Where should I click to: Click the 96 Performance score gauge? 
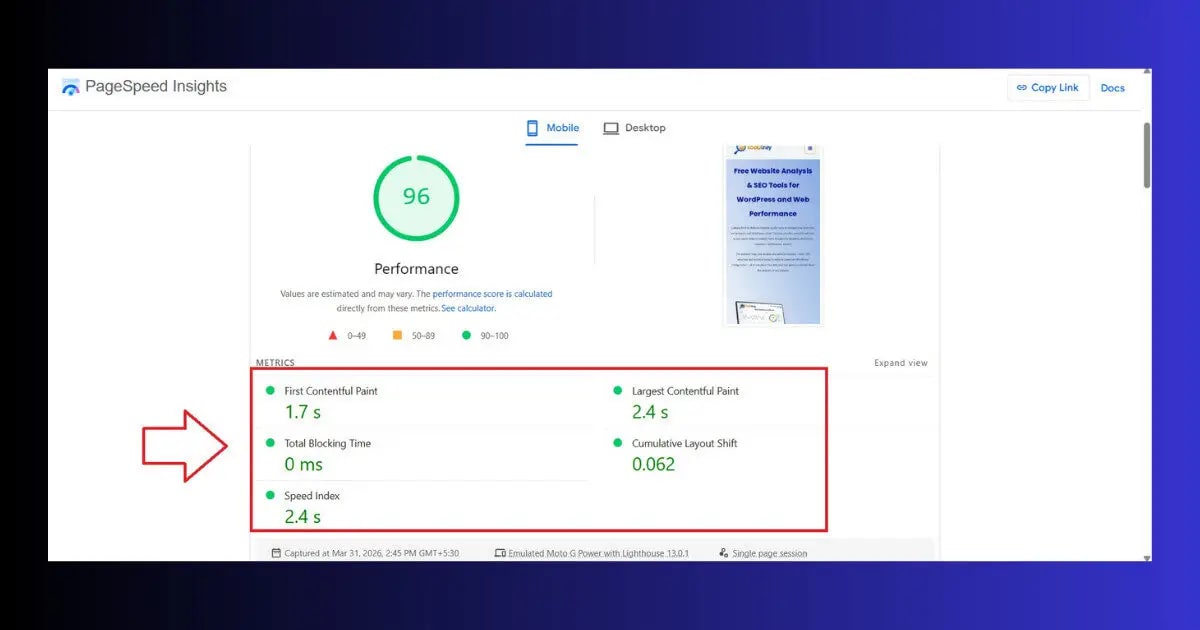click(416, 198)
